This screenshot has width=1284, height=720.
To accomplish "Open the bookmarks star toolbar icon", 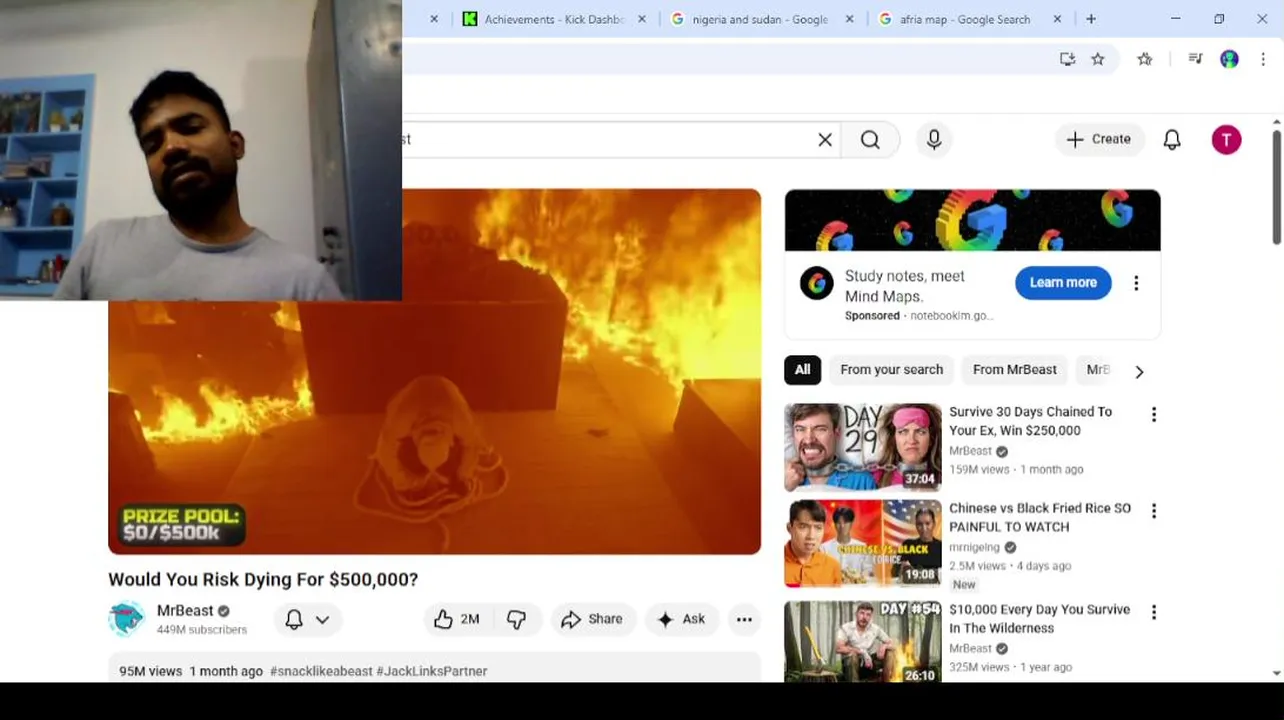I will point(1145,59).
